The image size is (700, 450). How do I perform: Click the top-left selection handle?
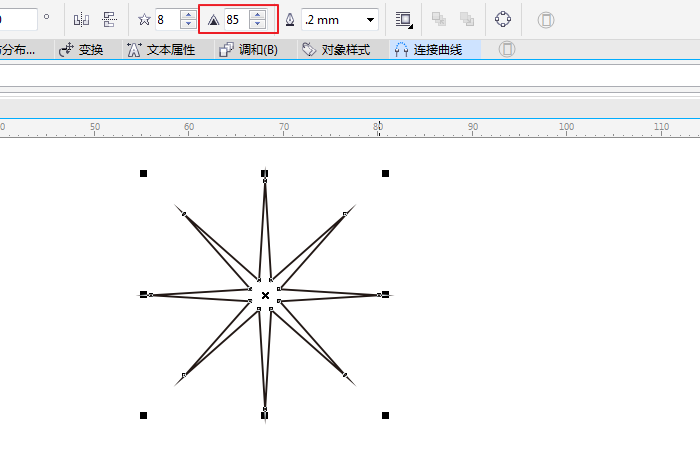coord(143,173)
